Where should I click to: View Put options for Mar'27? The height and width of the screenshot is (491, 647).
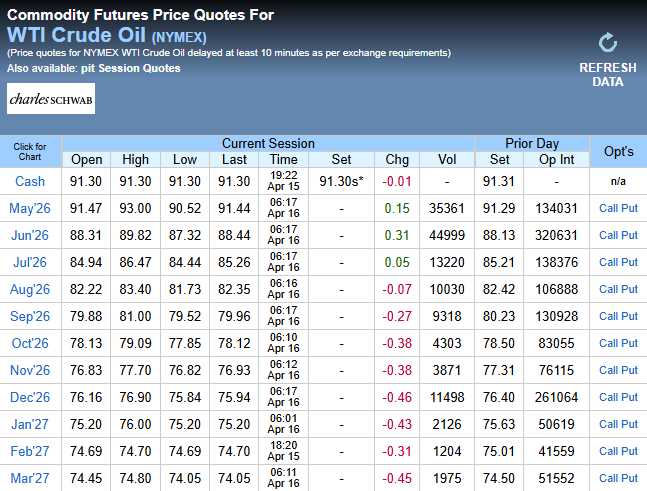630,477
